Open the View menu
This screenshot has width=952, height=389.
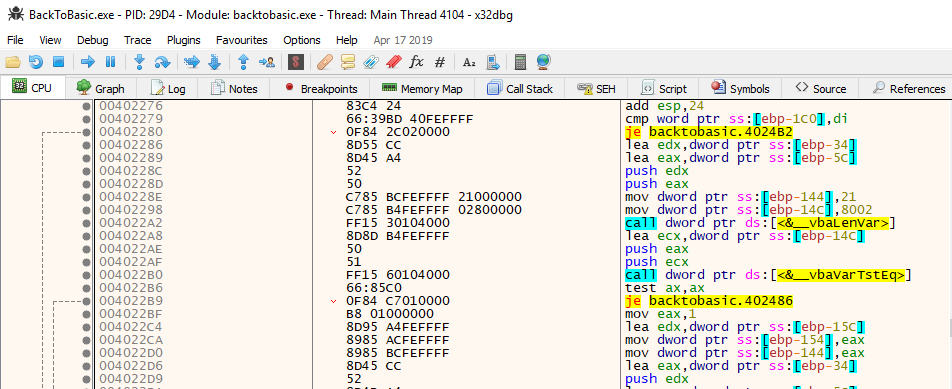[x=50, y=40]
